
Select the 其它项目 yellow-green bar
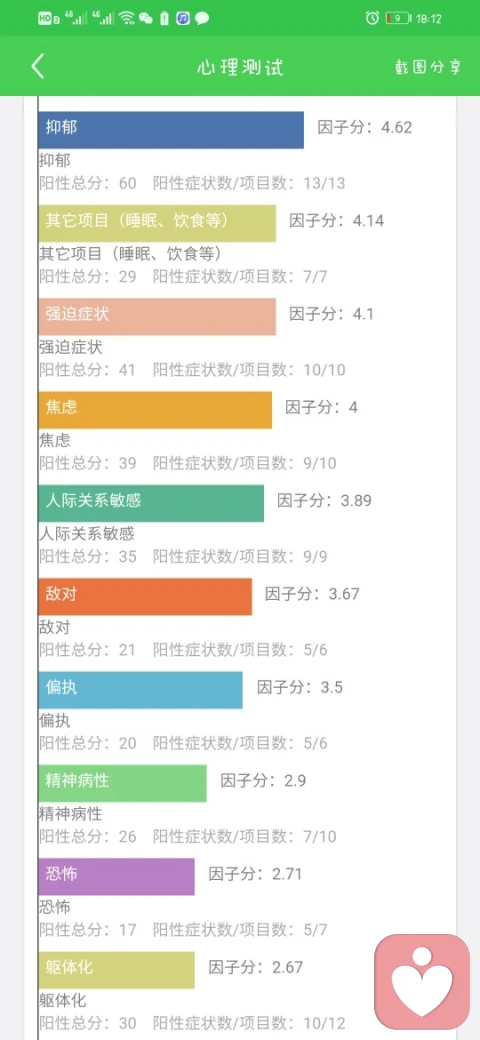[x=157, y=223]
